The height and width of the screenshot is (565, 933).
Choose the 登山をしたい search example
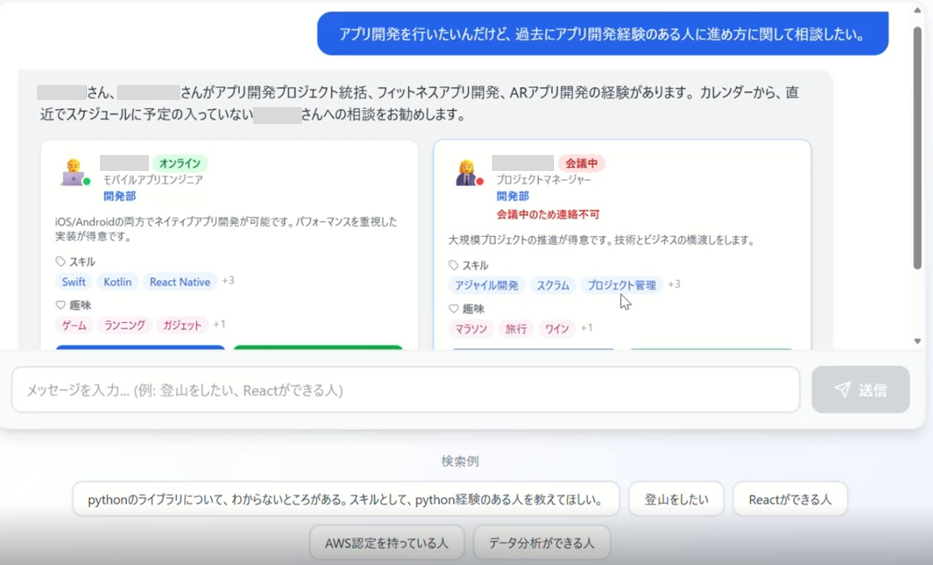(676, 499)
